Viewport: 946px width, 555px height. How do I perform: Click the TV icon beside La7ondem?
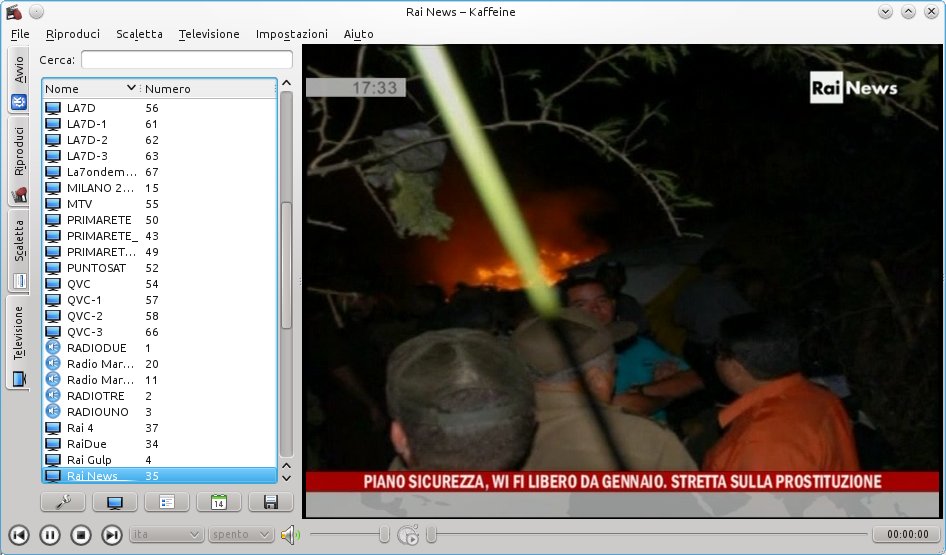53,172
